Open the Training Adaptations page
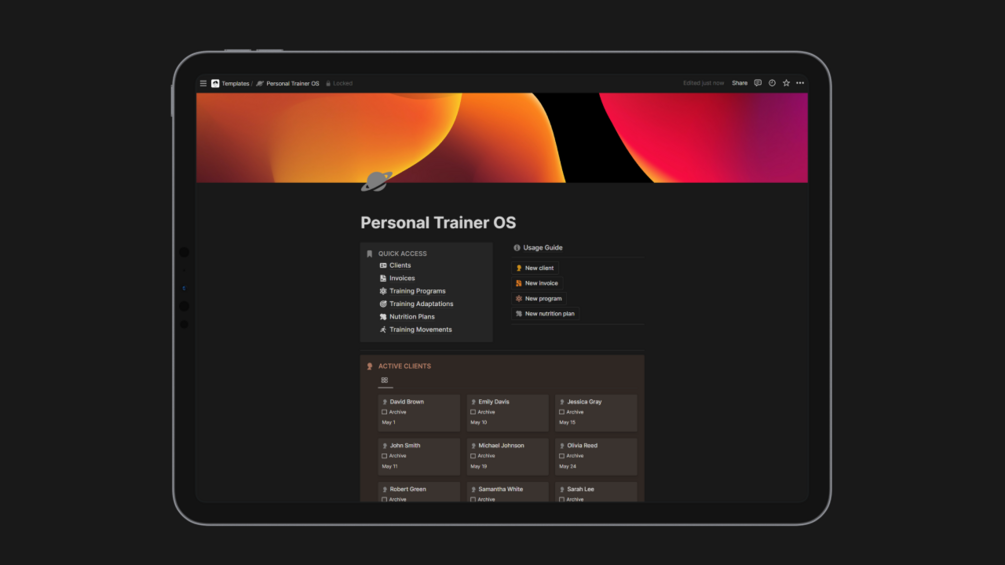Screen dimensions: 1005x565 click(421, 304)
